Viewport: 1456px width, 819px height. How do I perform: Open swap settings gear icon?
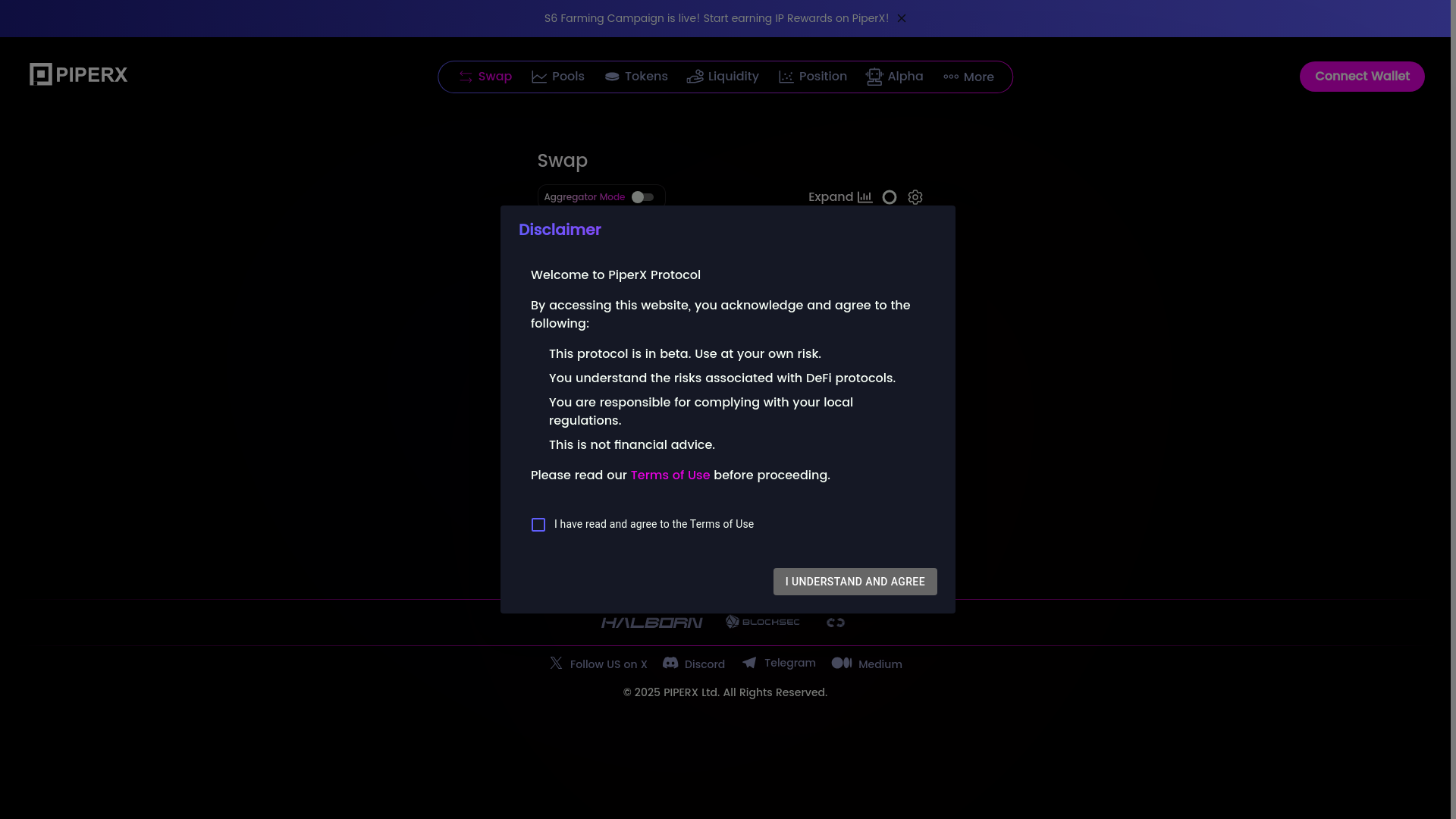click(915, 197)
